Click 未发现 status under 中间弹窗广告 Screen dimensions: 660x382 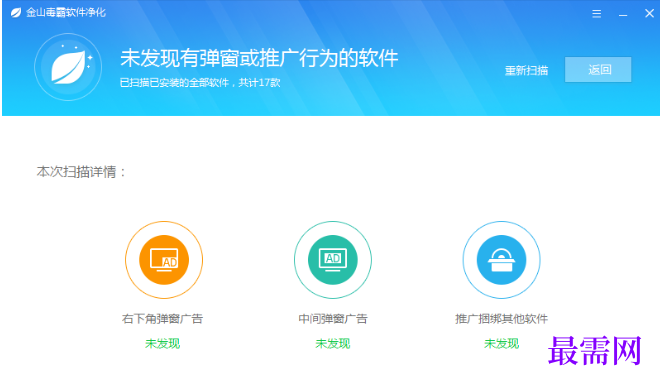(333, 344)
